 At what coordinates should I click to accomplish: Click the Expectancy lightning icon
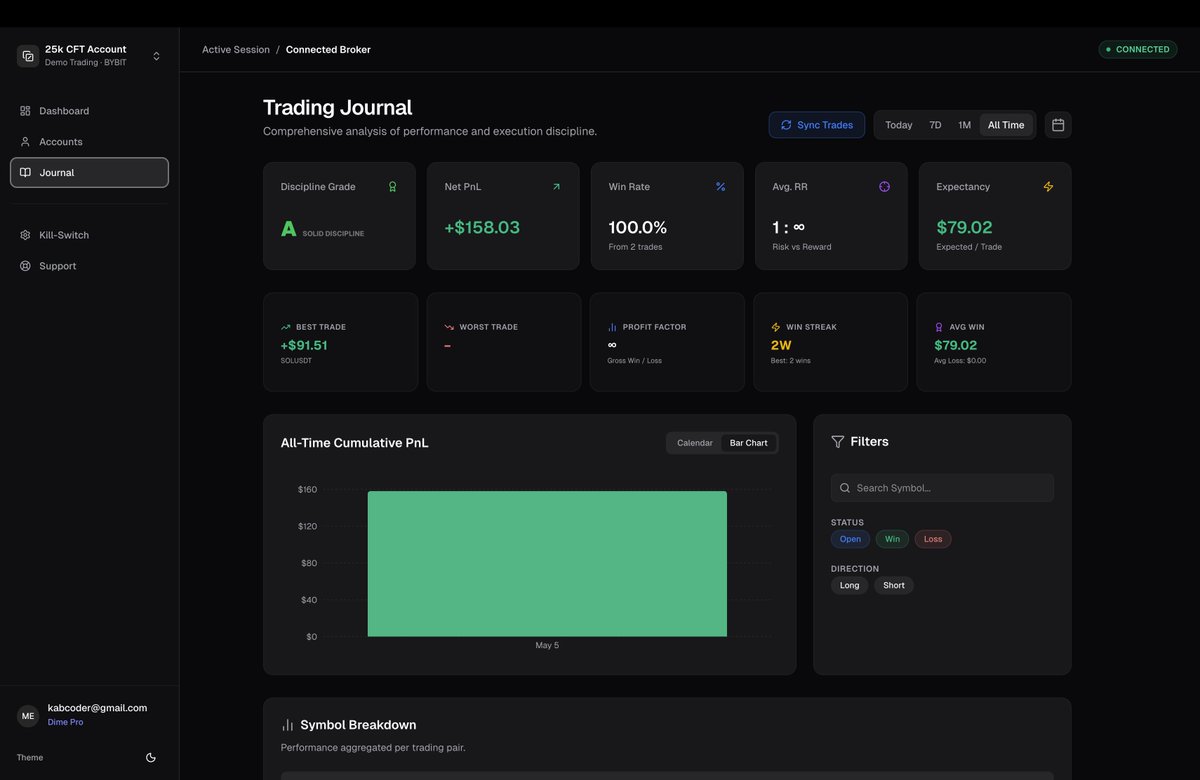pyautogui.click(x=1048, y=187)
